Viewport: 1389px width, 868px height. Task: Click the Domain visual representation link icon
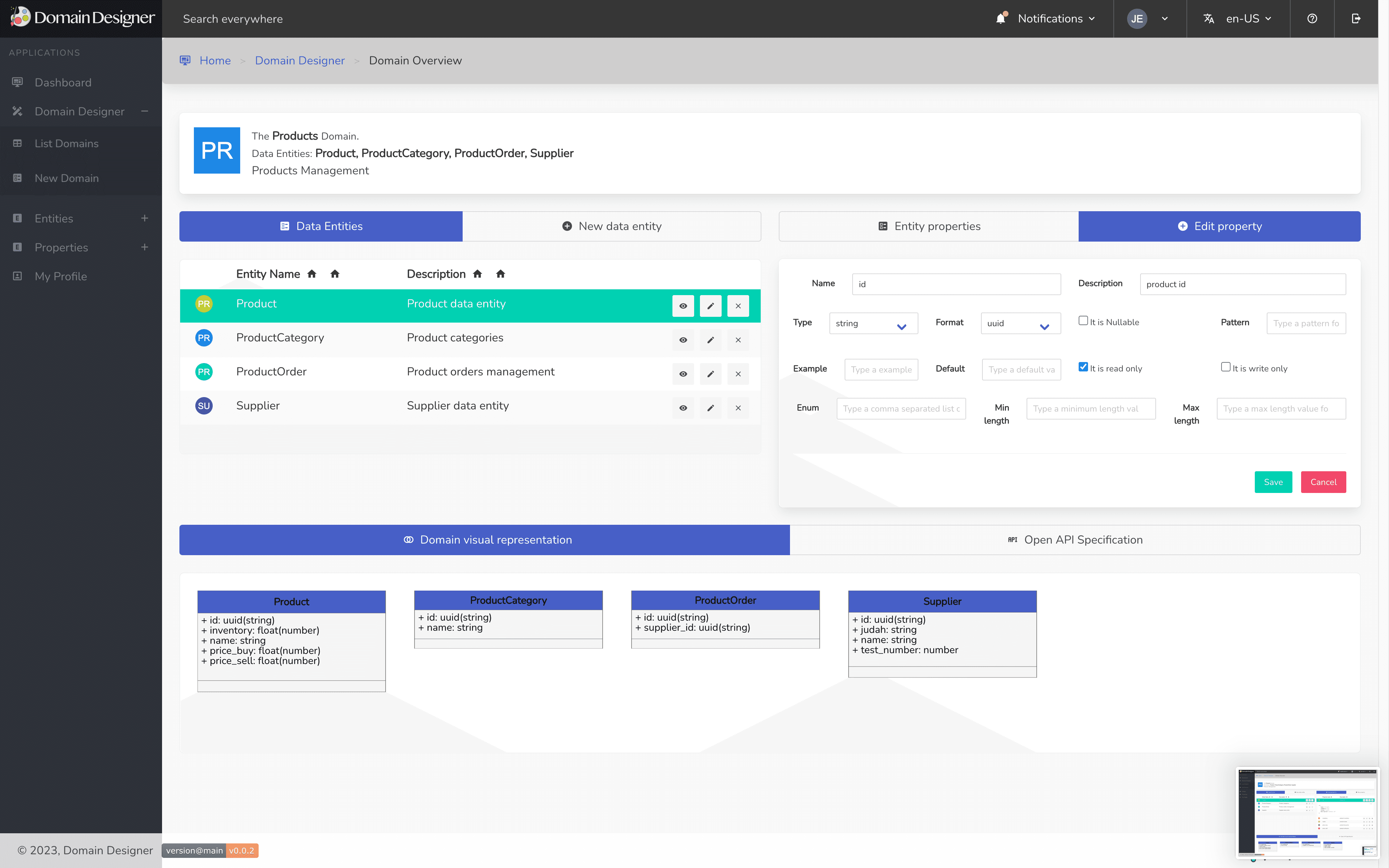pyautogui.click(x=408, y=540)
